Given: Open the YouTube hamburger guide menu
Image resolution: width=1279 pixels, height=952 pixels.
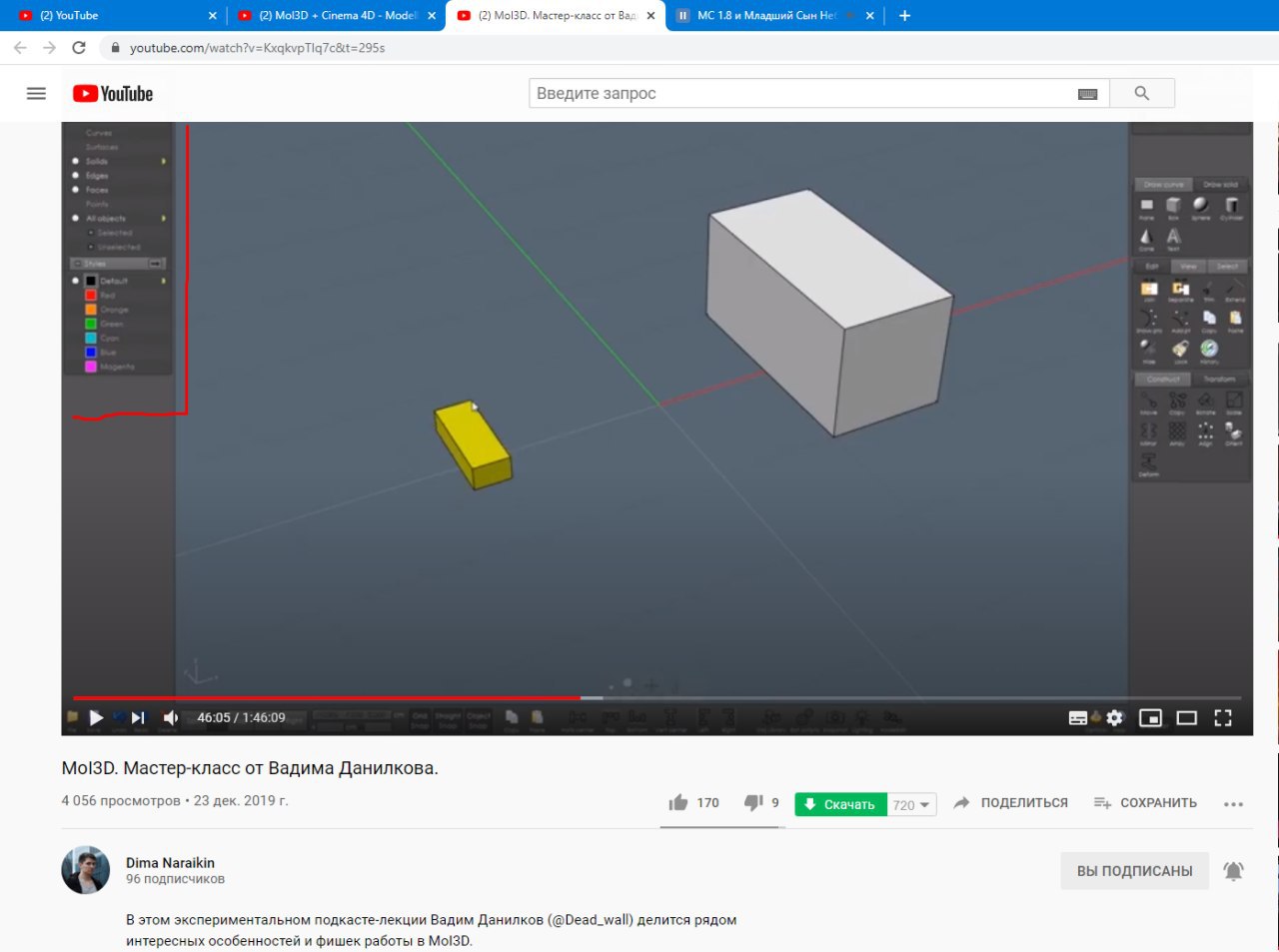Looking at the screenshot, I should pos(36,93).
